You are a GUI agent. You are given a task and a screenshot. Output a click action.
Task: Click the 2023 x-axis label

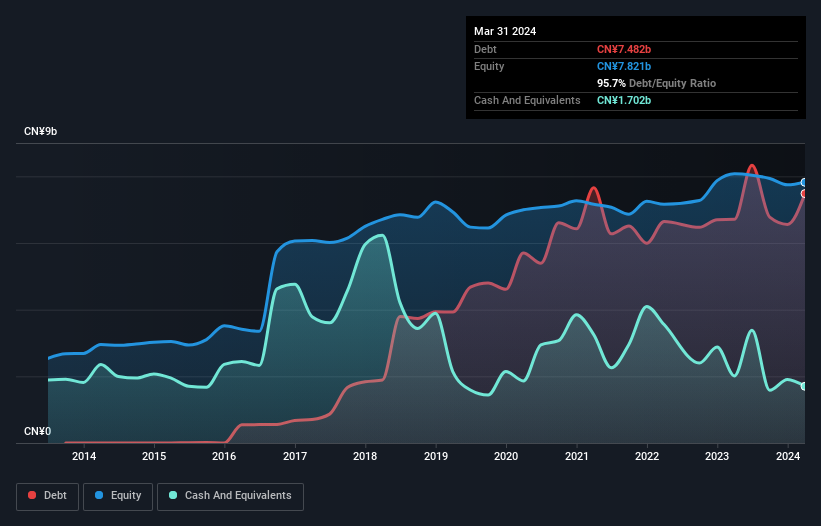tap(717, 456)
